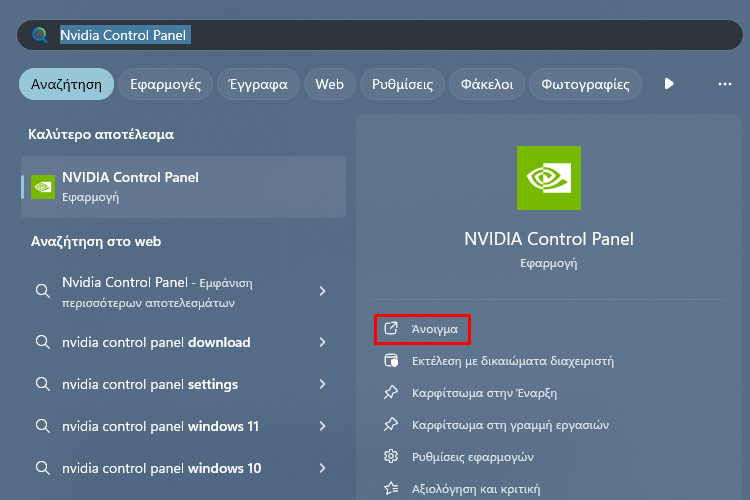Switch to the Φωτογραφίες filter tab

pos(585,84)
